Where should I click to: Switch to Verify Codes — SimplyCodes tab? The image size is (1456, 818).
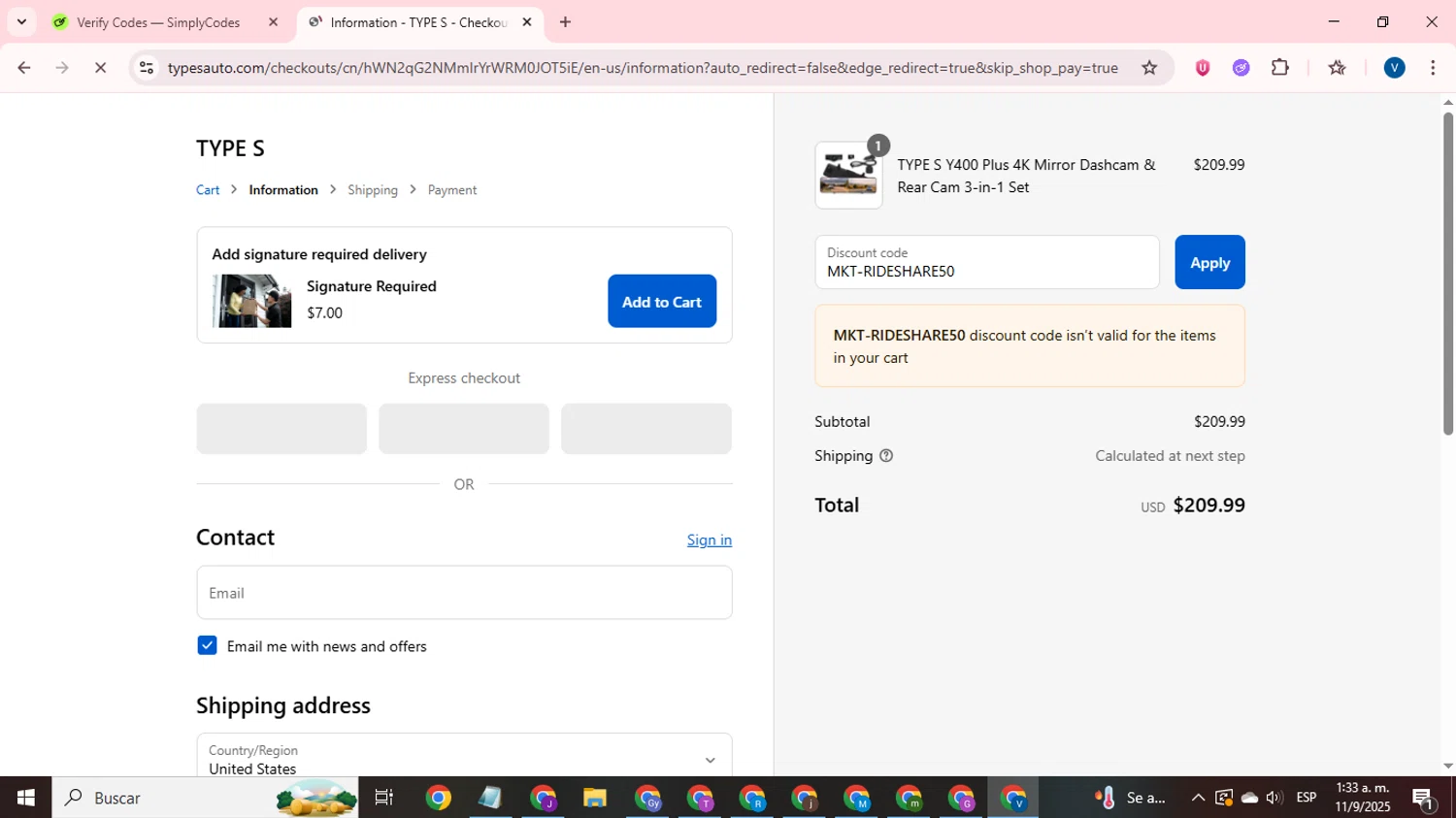[165, 21]
